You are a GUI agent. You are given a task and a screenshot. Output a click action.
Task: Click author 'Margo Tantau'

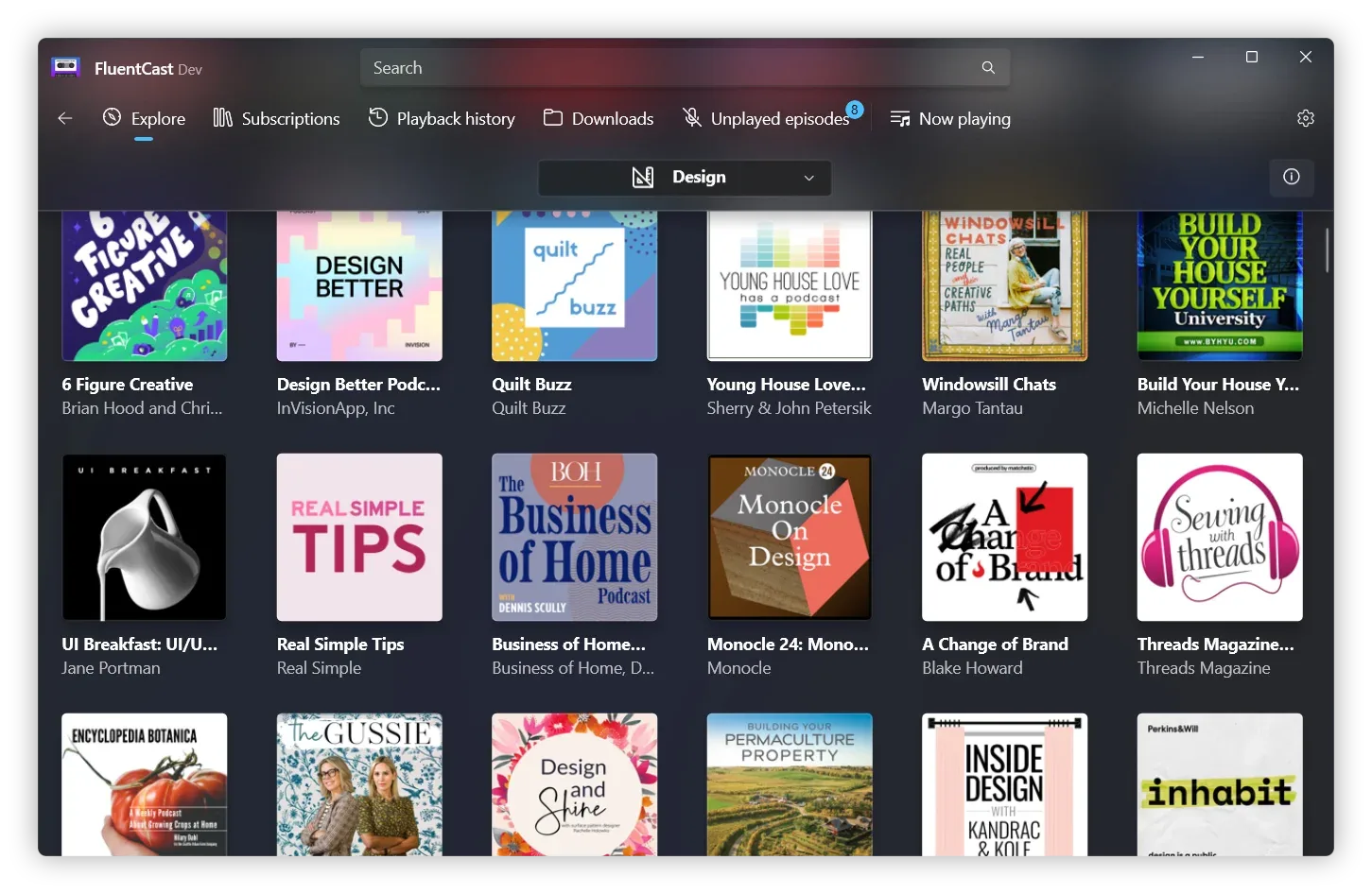[973, 408]
